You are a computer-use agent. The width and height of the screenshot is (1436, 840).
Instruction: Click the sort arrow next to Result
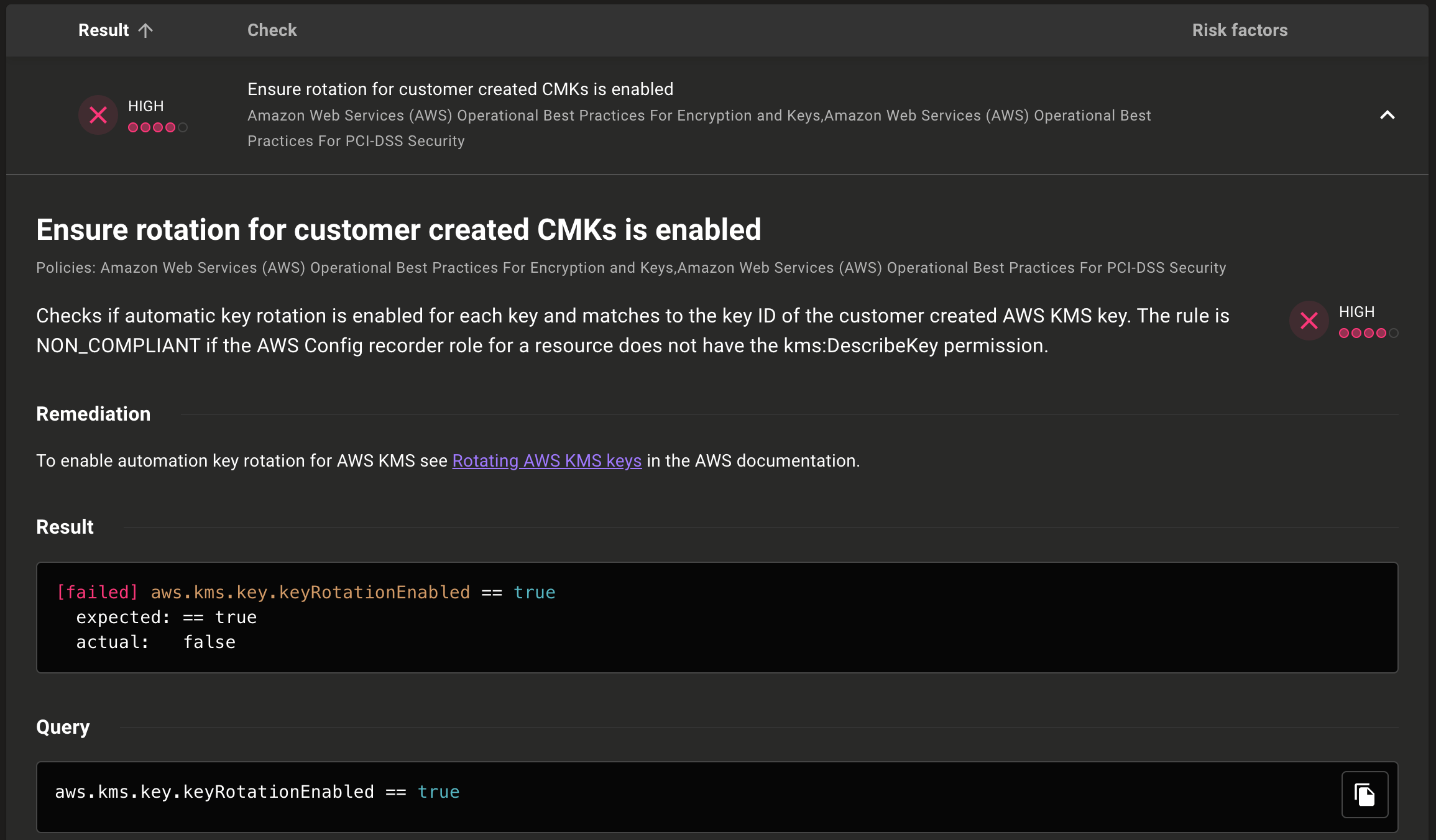(145, 30)
